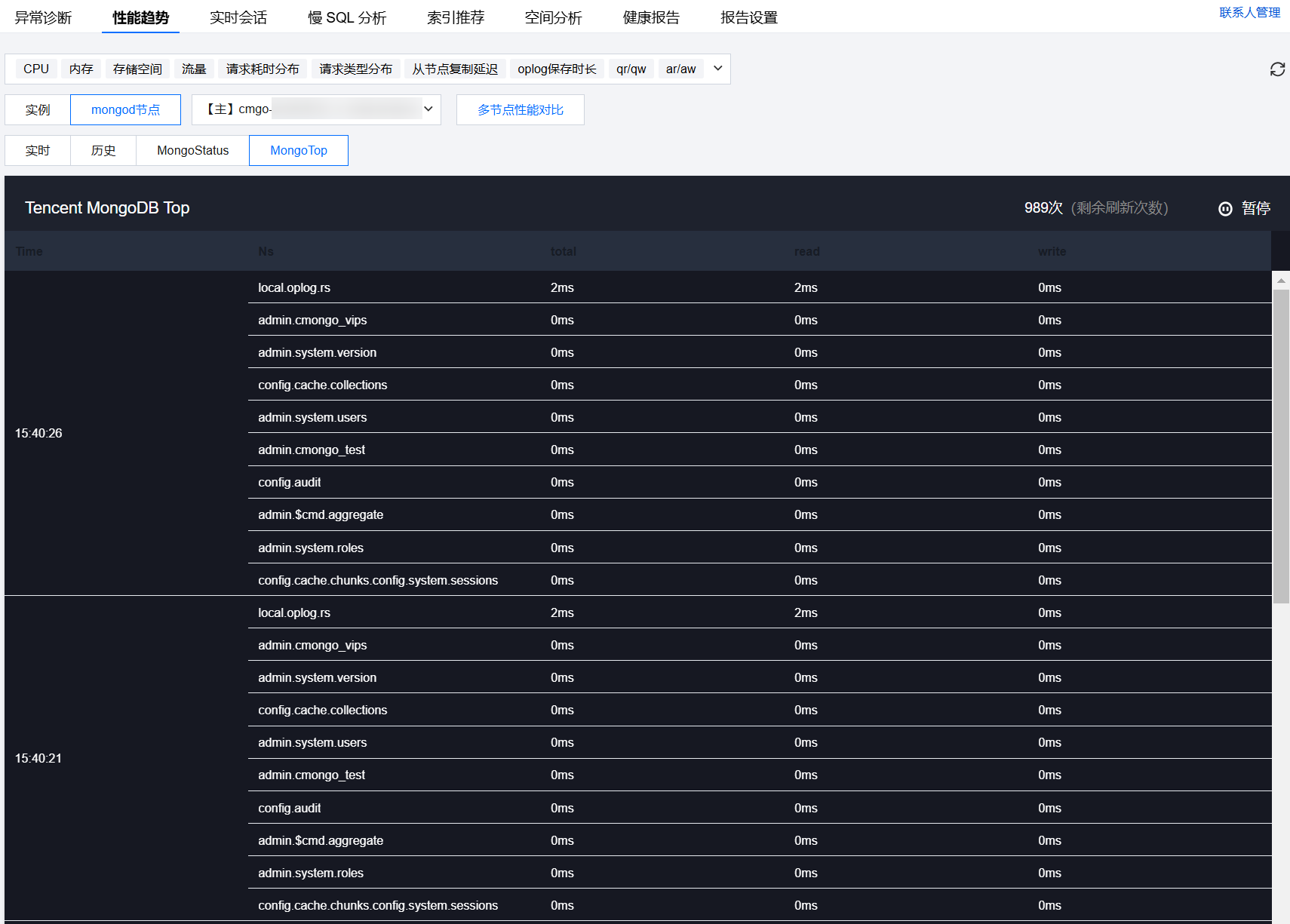The image size is (1290, 924).
Task: Select the 历史 time mode
Action: [103, 150]
